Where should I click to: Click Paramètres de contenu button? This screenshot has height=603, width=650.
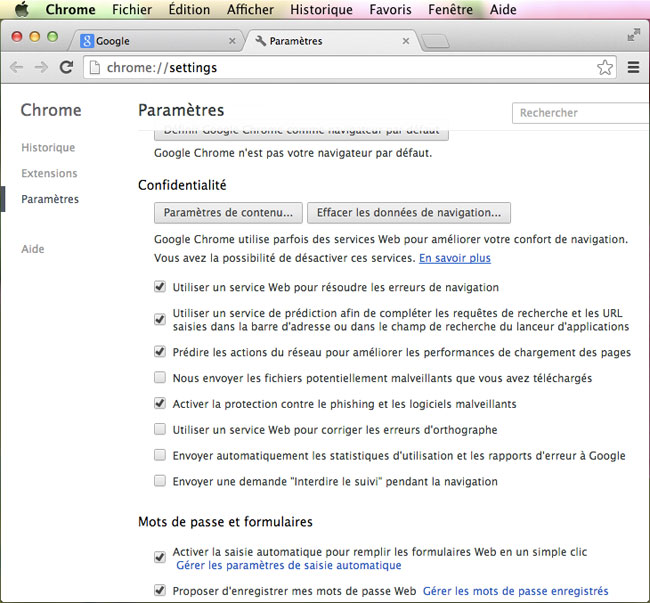228,213
